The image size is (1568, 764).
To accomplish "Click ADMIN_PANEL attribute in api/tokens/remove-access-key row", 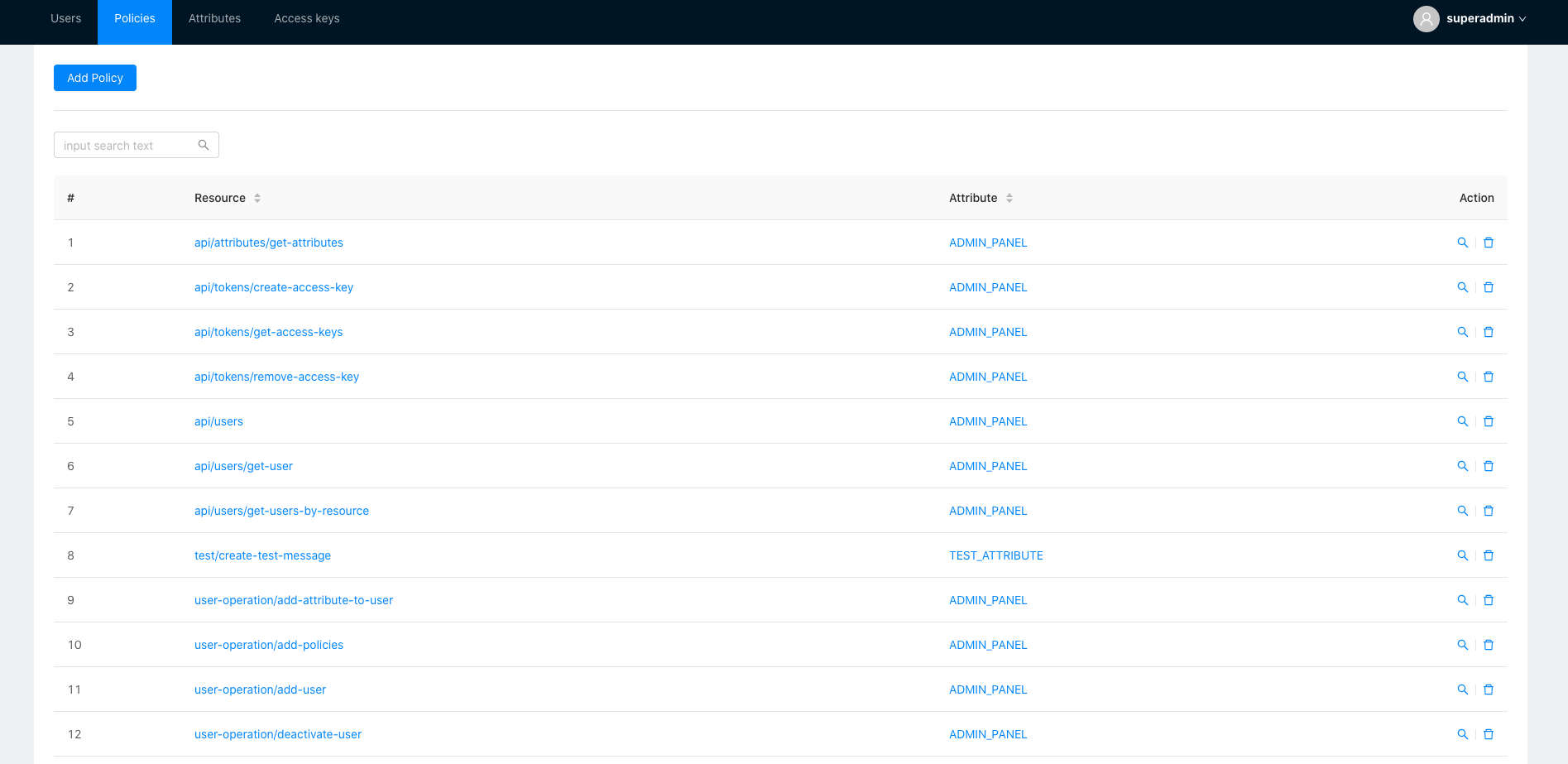I will point(988,377).
